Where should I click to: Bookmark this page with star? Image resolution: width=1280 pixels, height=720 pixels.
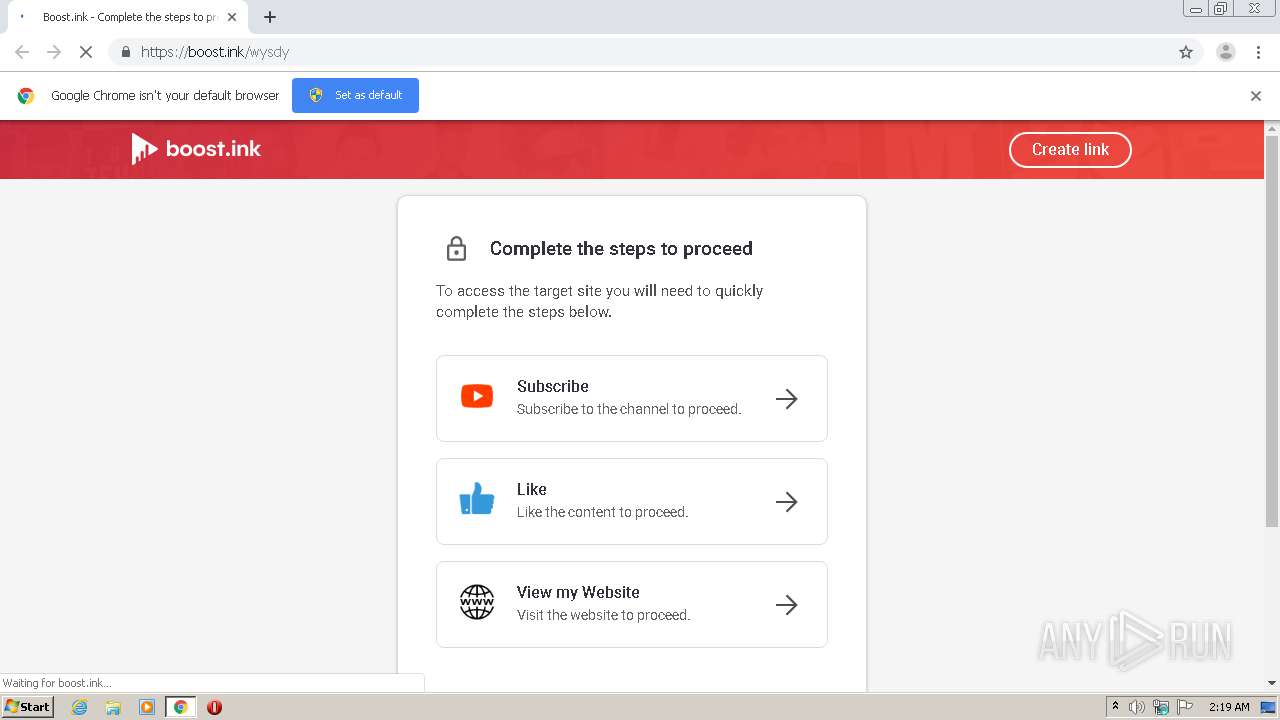1186,52
